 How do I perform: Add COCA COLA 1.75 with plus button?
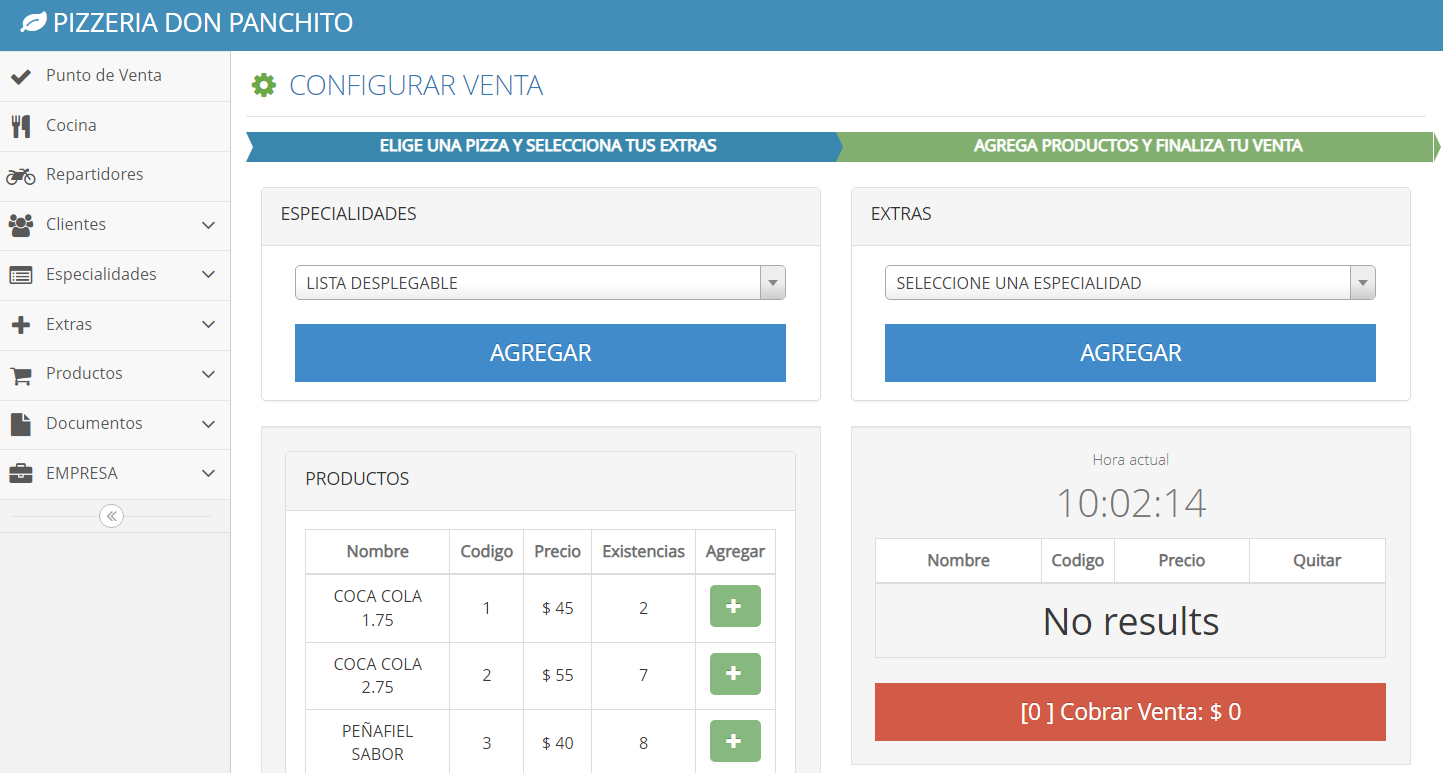click(734, 607)
